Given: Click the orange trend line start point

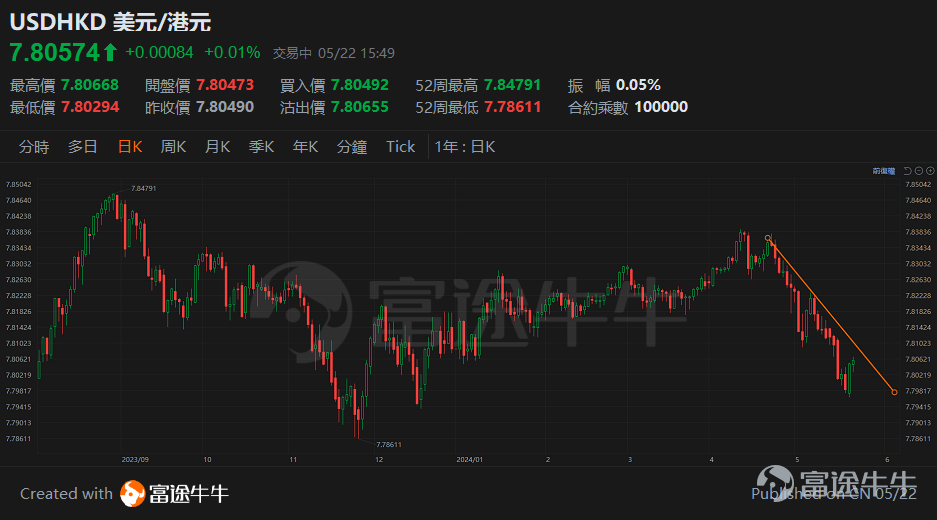Looking at the screenshot, I should coord(768,238).
